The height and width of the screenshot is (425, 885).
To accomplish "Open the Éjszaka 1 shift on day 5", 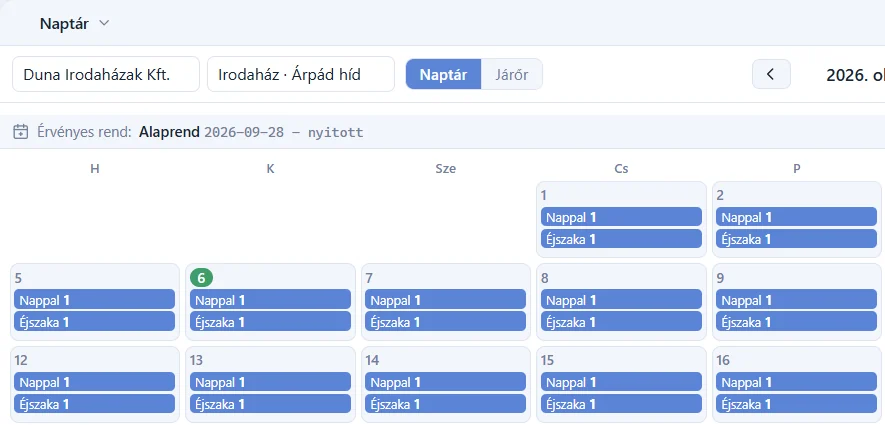I will [95, 322].
